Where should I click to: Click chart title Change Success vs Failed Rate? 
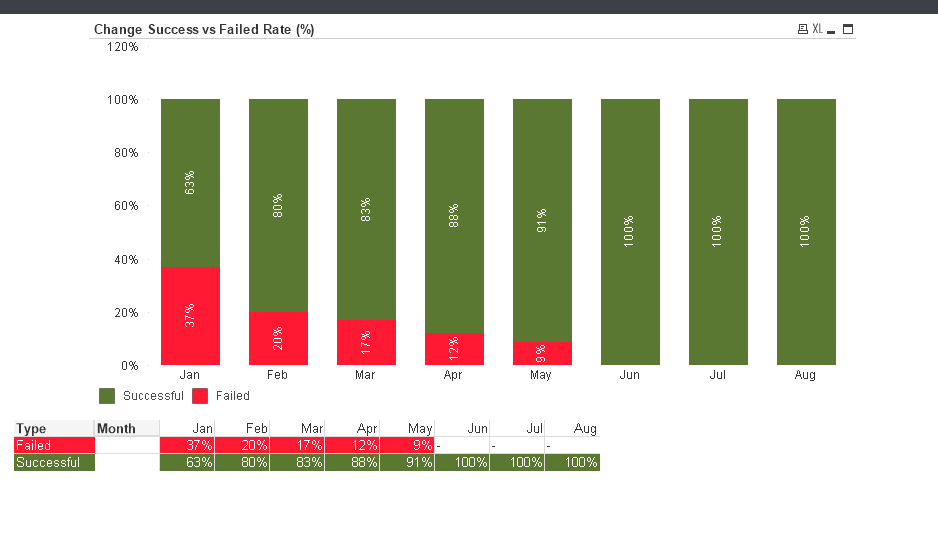204,29
